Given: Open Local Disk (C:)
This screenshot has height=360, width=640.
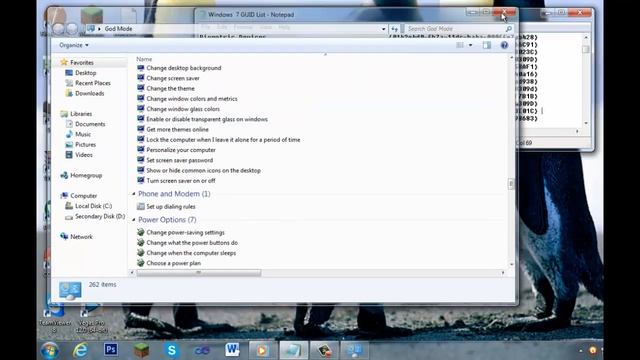Looking at the screenshot, I should (93, 206).
